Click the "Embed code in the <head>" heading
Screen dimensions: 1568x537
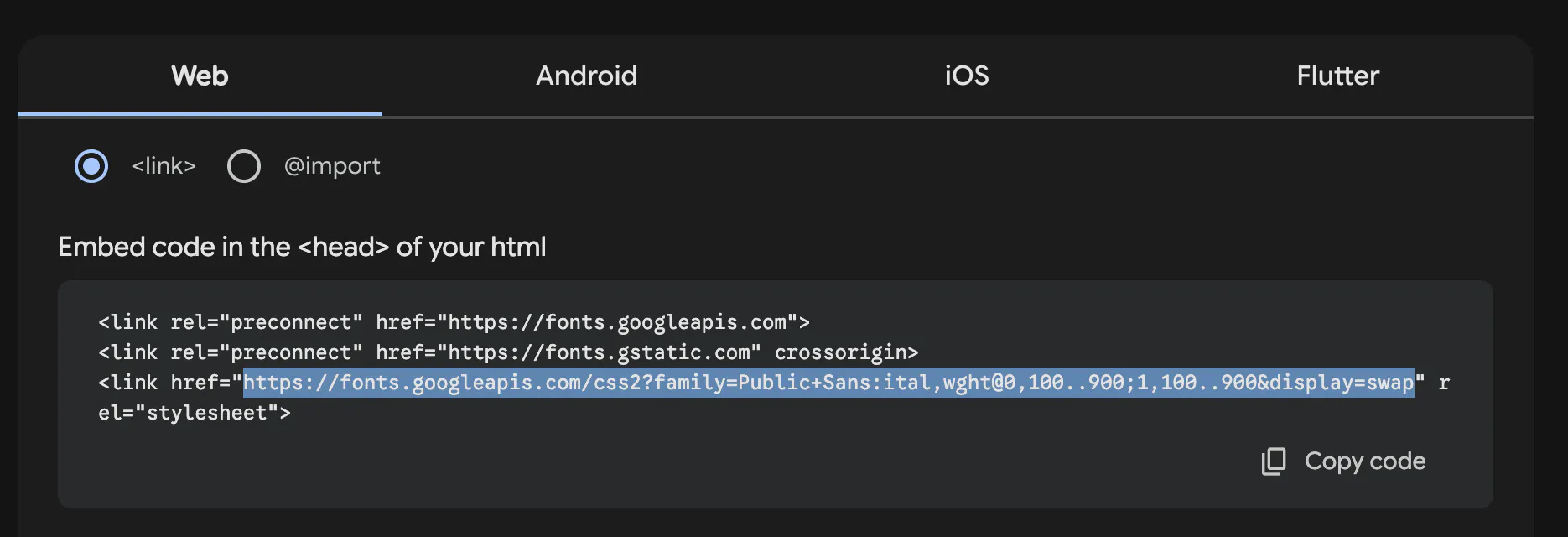tap(302, 247)
